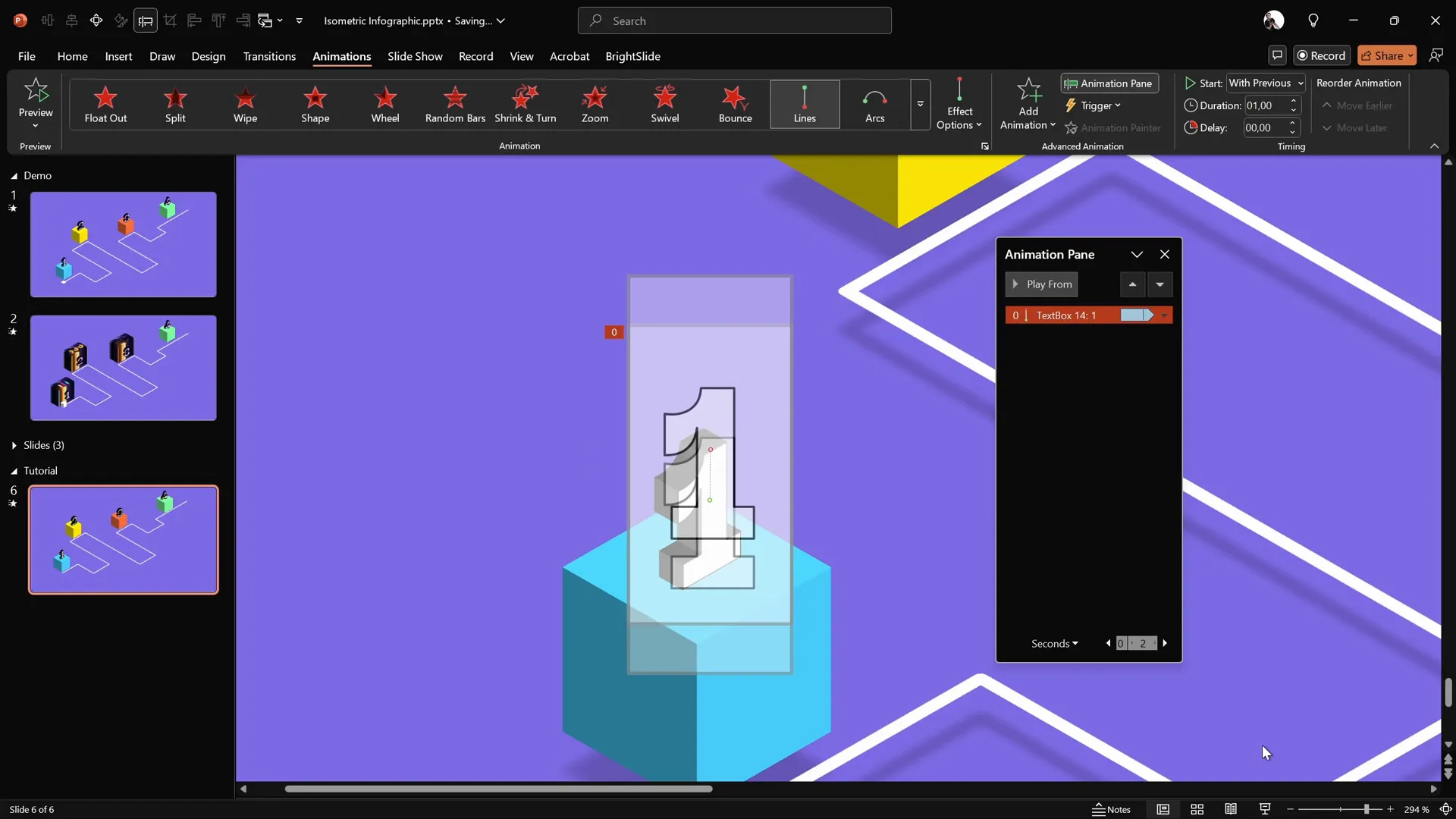Toggle Recording mode with Record button
Viewport: 1456px width, 819px height.
(x=1321, y=55)
